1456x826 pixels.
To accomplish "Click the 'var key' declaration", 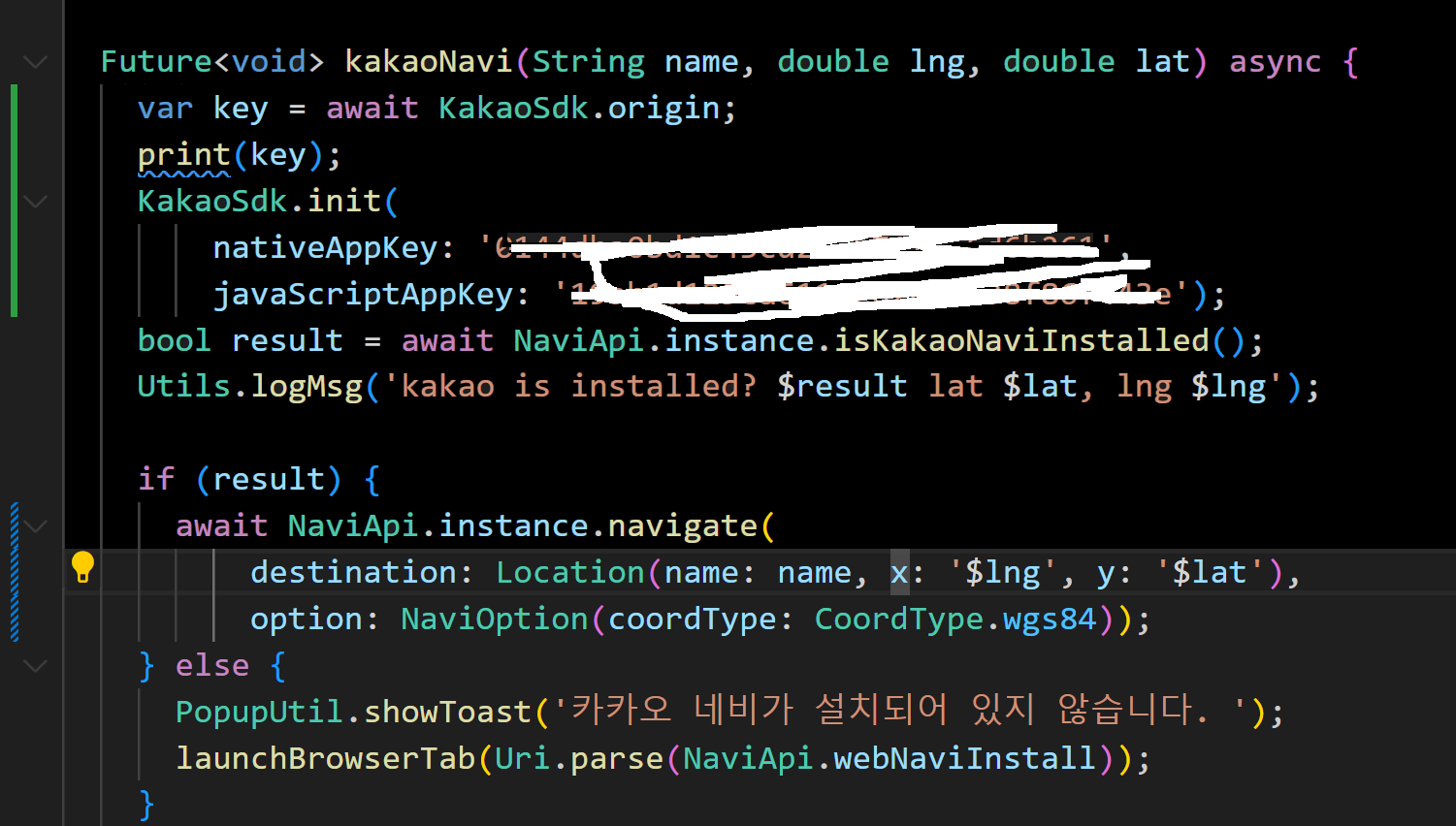I will pos(203,108).
